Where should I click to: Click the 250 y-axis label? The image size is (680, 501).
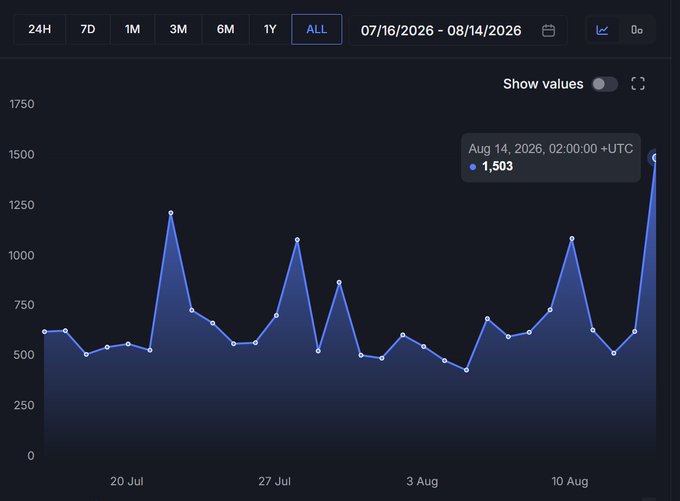coord(24,405)
